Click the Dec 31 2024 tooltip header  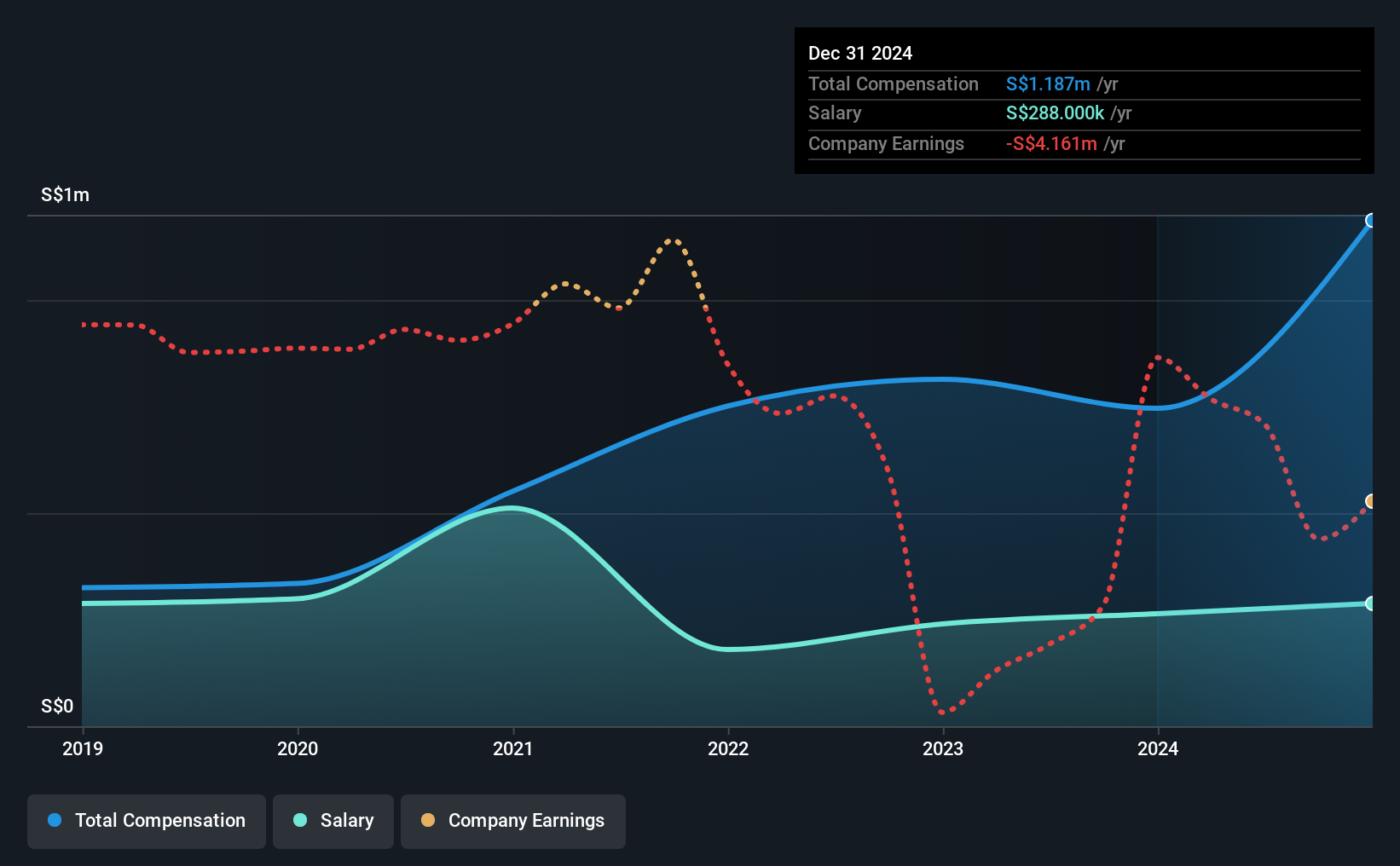click(860, 53)
